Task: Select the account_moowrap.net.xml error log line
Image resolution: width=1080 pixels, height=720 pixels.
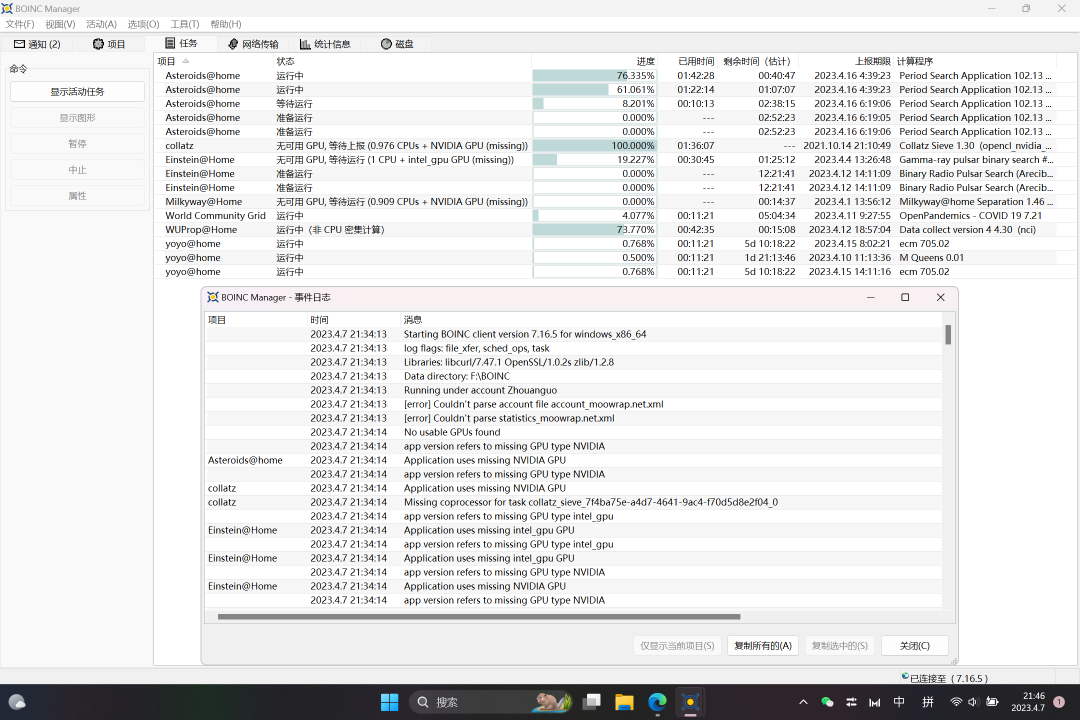Action: click(574, 404)
